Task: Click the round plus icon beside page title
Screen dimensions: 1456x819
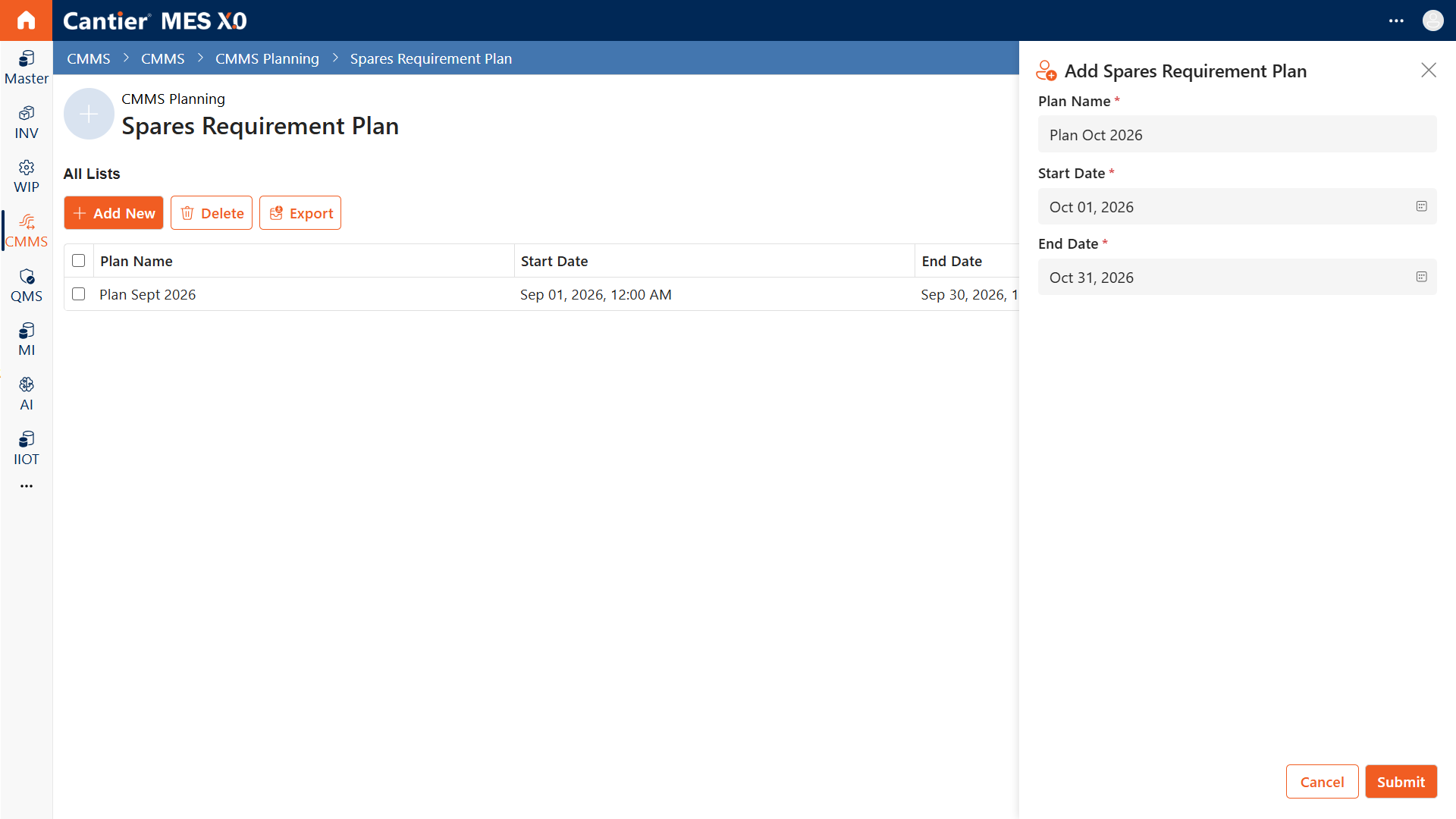Action: click(89, 114)
